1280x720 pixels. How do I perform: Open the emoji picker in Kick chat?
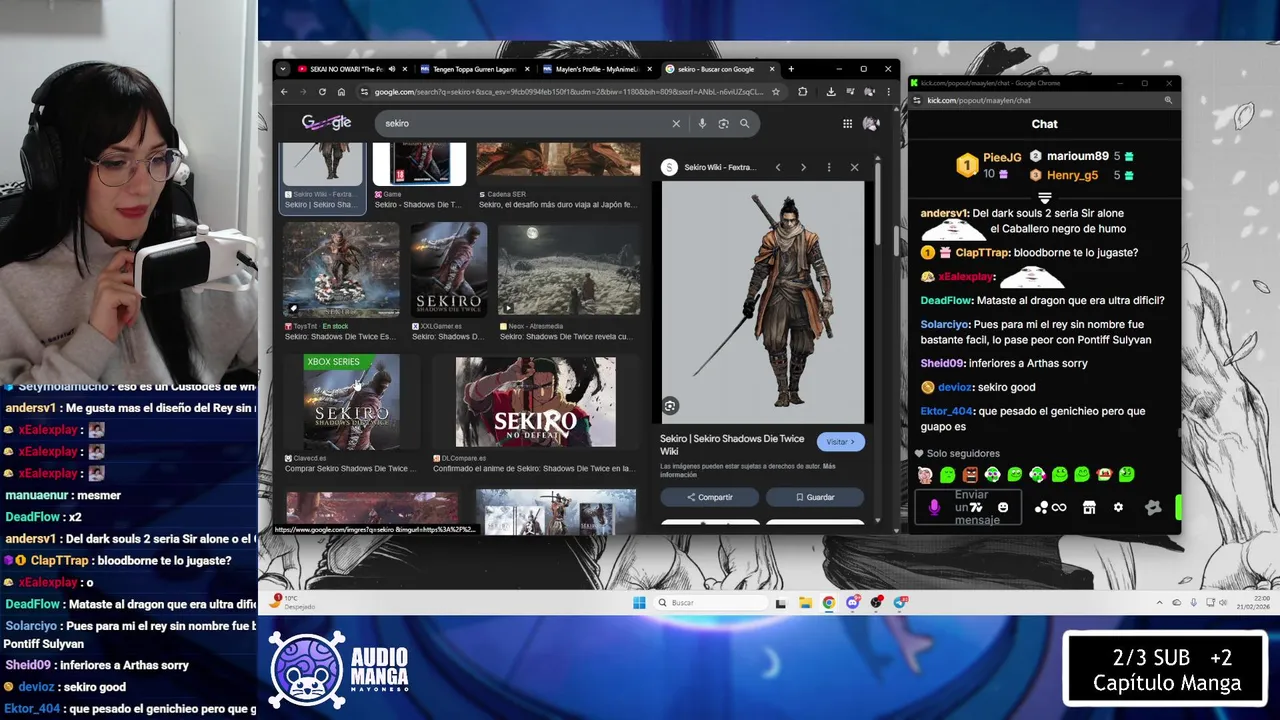(x=1003, y=507)
